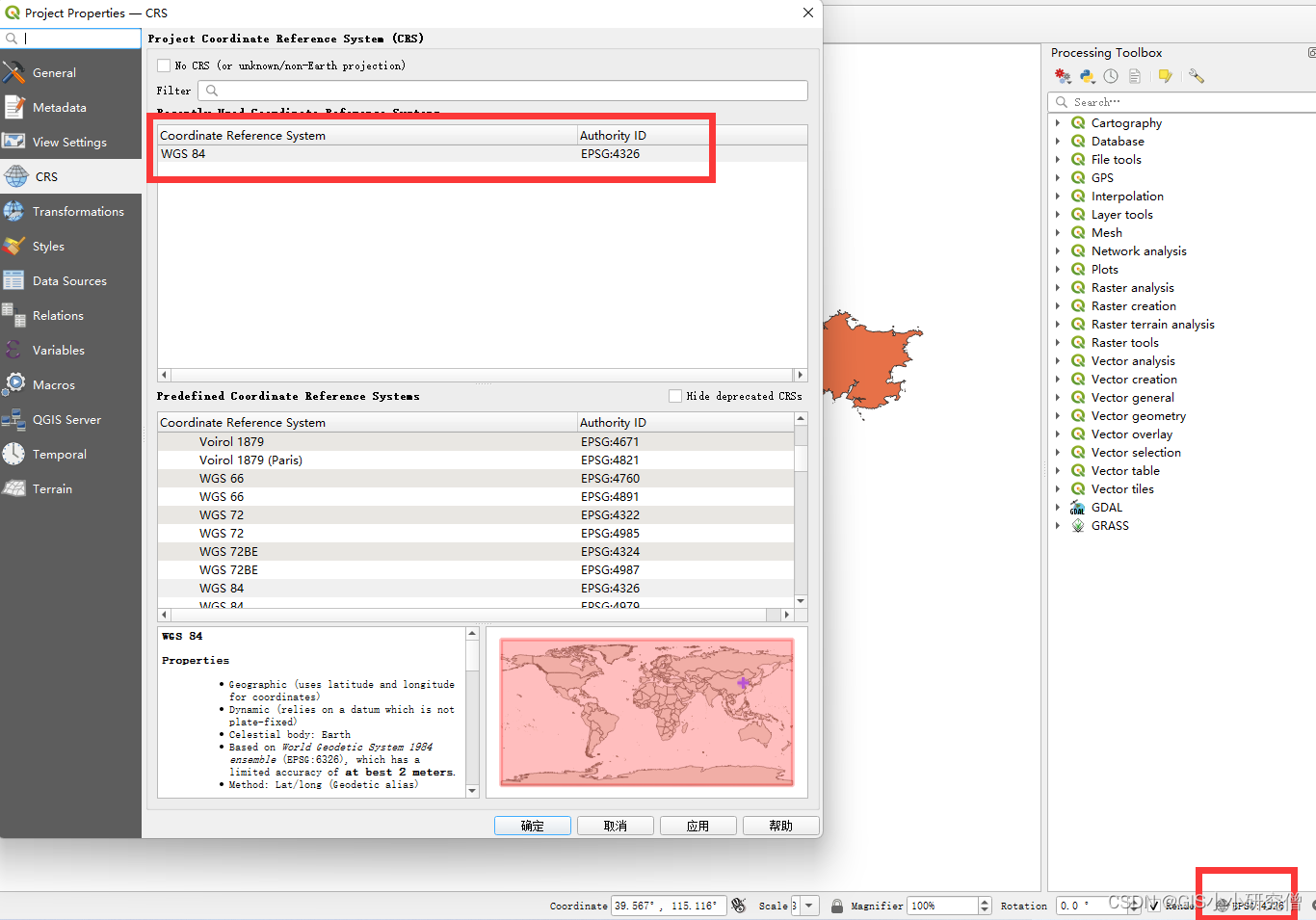Click the Processing Toolbox search field
1316x920 pixels.
1185,102
